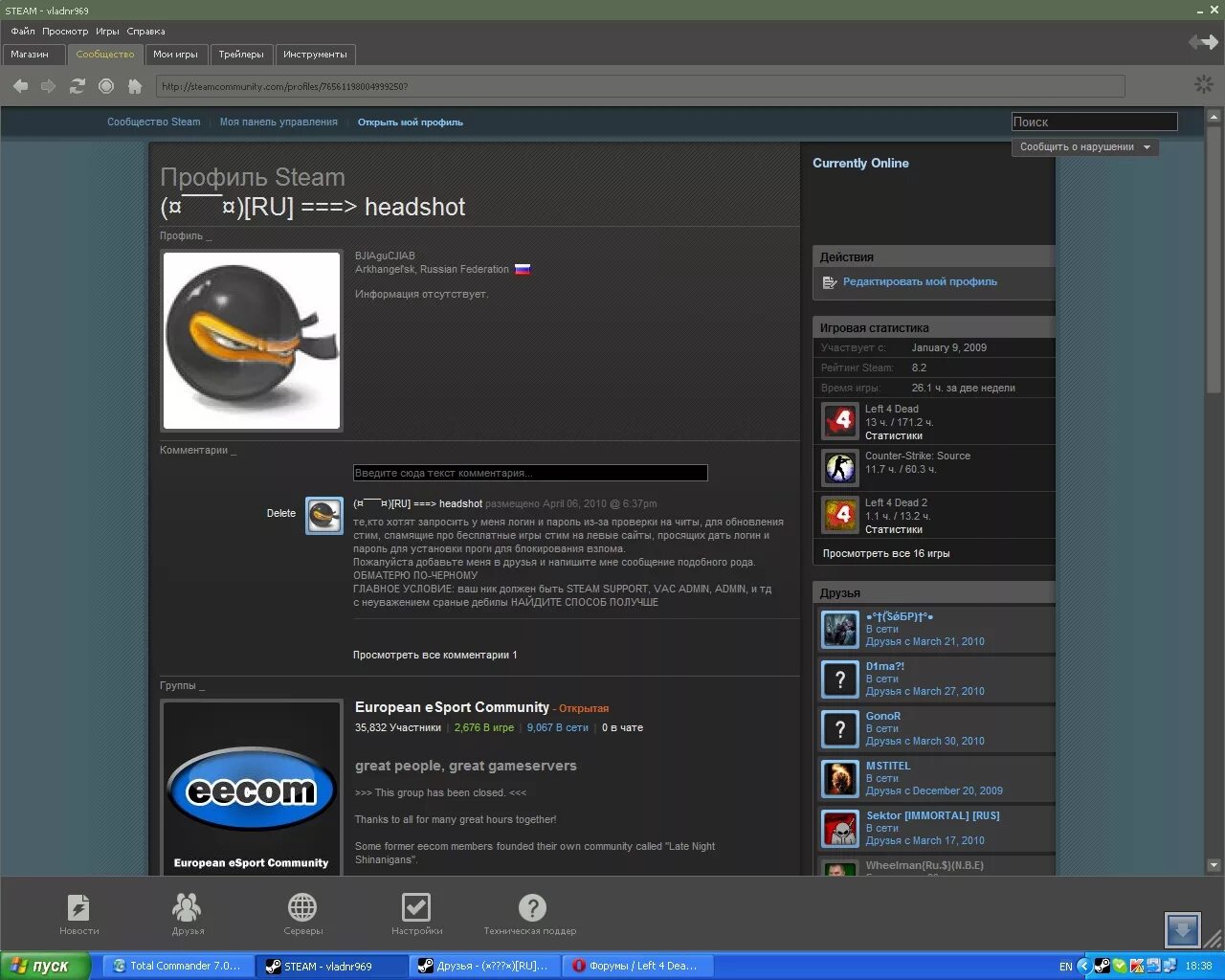Viewport: 1225px width, 980px height.
Task: Open MSTITEL friend avatar
Action: pyautogui.click(x=840, y=779)
